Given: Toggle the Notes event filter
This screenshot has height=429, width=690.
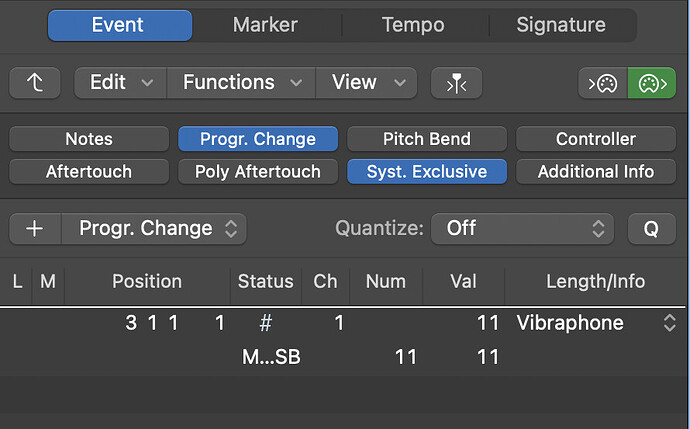Looking at the screenshot, I should (x=89, y=139).
